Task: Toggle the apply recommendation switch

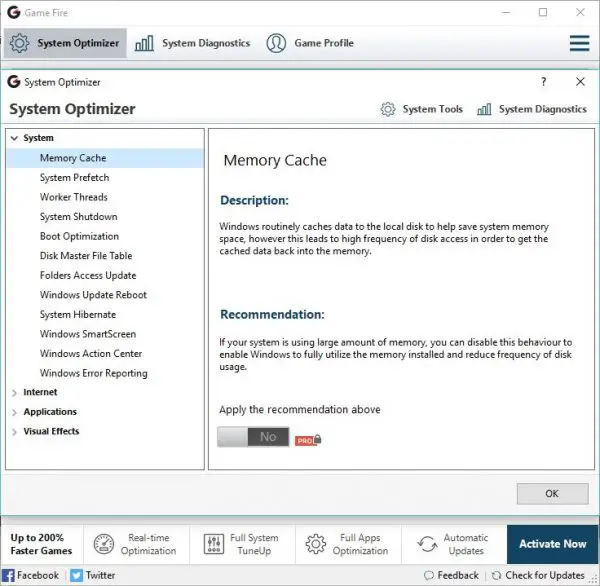Action: (x=253, y=437)
